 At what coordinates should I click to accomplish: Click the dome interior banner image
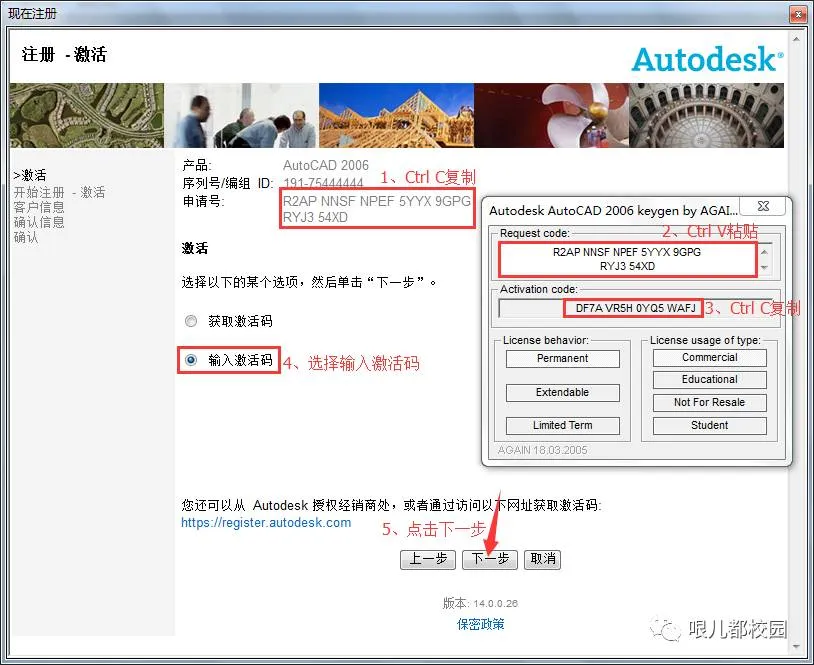(x=707, y=115)
